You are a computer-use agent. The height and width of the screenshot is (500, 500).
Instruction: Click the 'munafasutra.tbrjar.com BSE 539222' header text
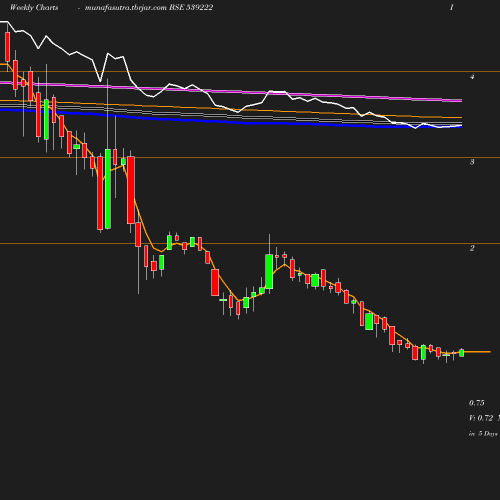point(149,8)
